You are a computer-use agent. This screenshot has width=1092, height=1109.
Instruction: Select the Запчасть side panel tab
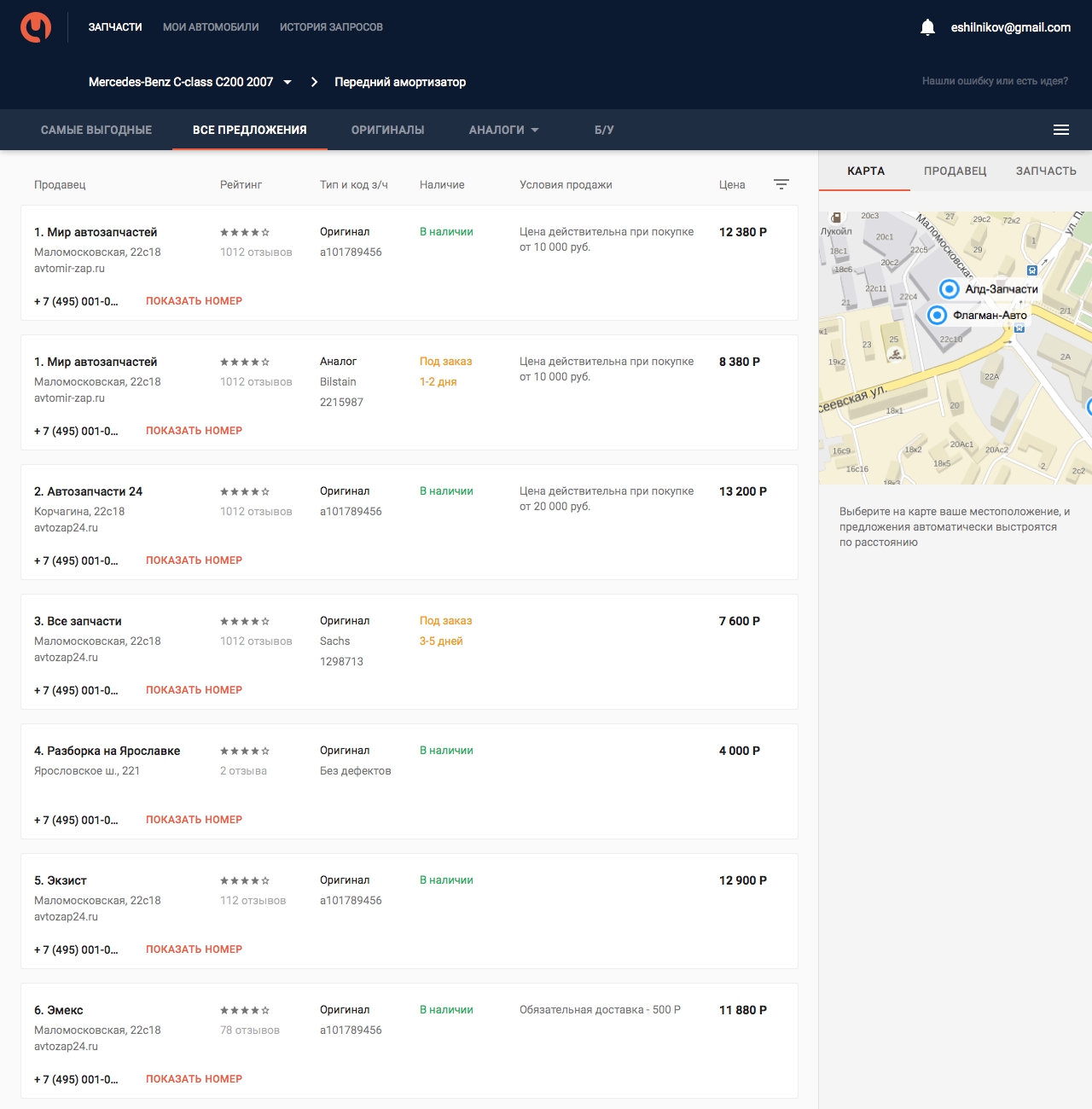click(1046, 171)
